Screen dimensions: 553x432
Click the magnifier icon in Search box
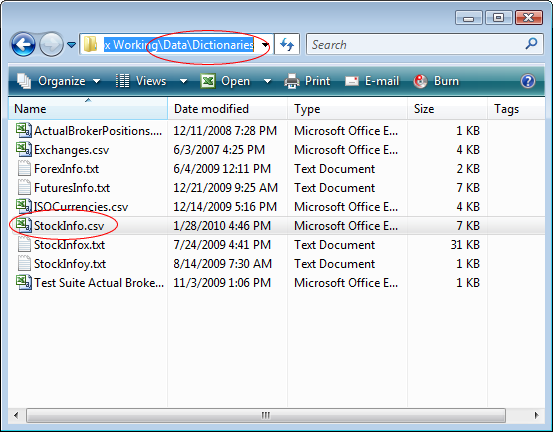pos(531,44)
